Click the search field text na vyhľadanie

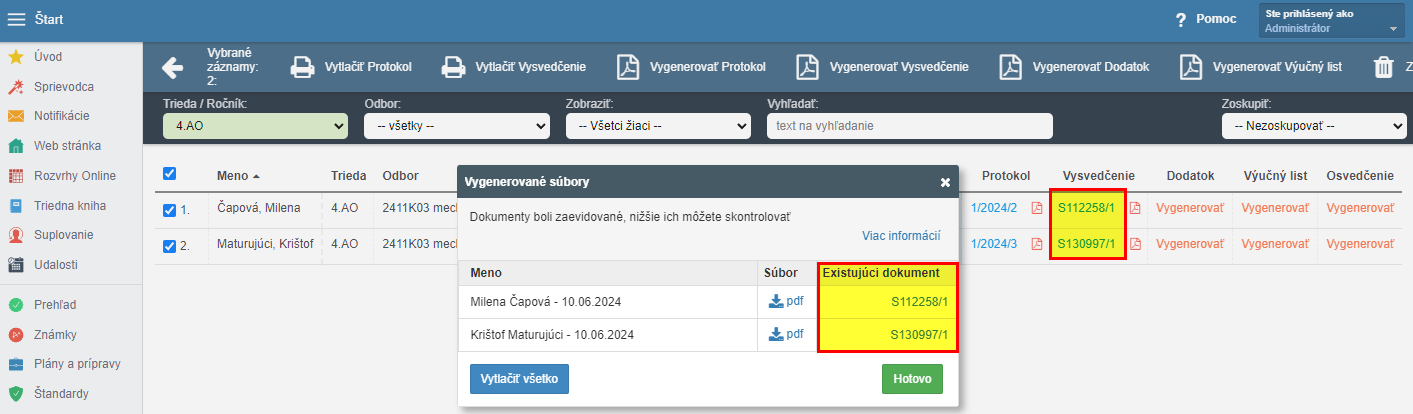pyautogui.click(x=909, y=126)
